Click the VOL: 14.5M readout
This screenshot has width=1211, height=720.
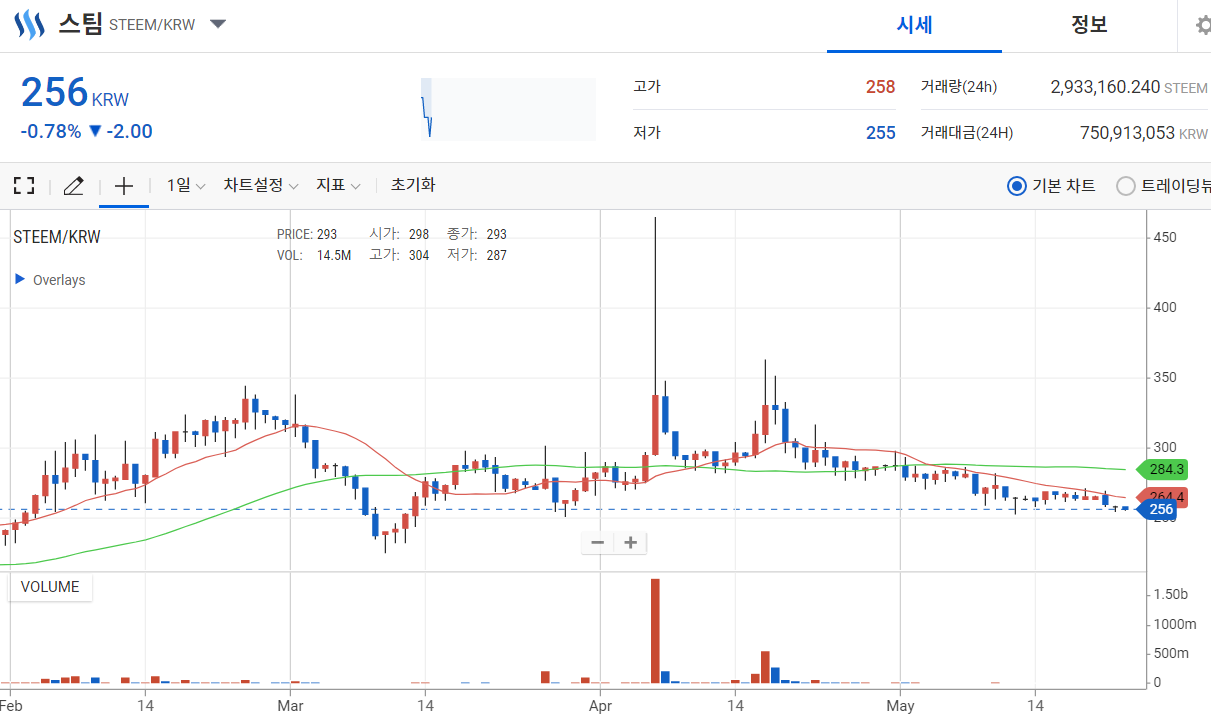point(313,255)
